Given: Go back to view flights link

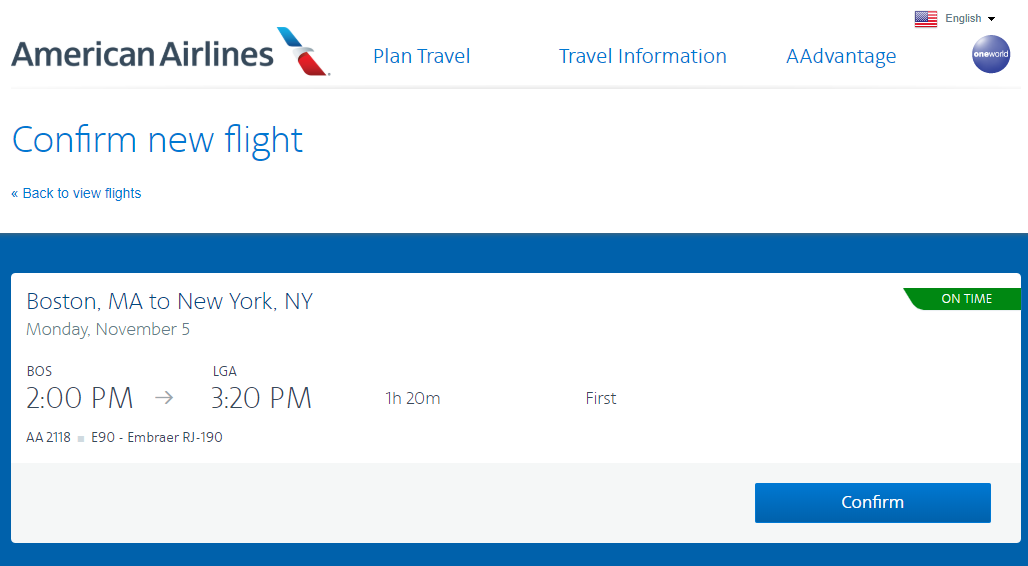Looking at the screenshot, I should (x=76, y=193).
